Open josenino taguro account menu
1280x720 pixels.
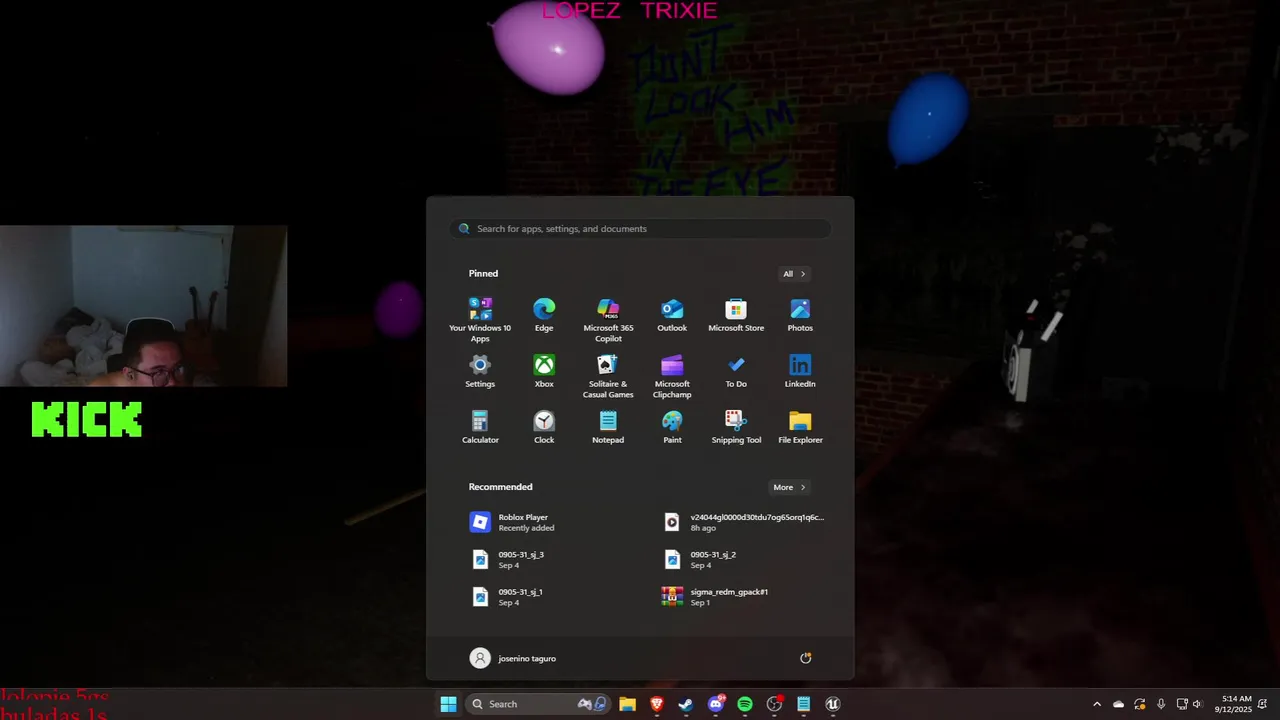pos(513,658)
